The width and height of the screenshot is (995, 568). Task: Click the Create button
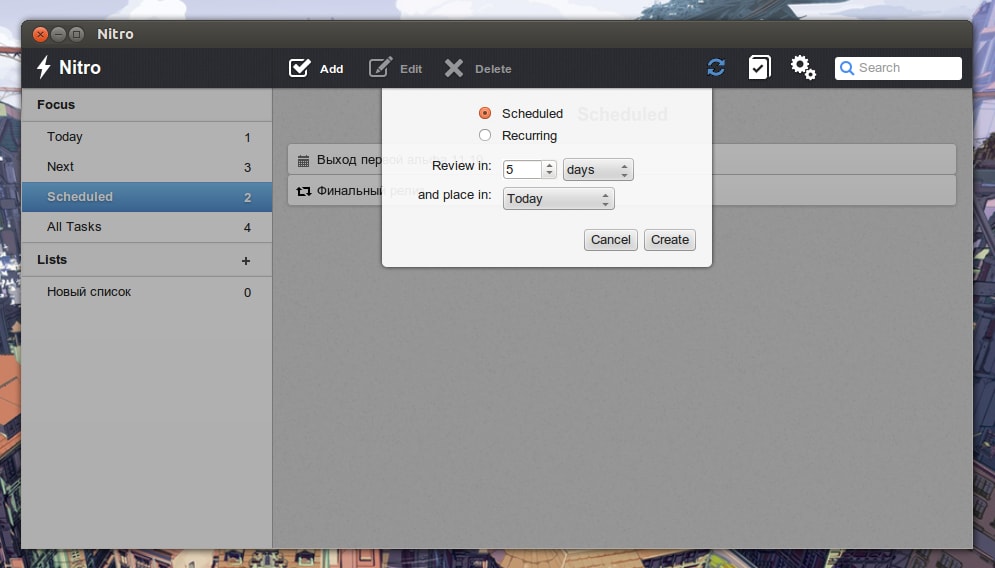click(669, 240)
